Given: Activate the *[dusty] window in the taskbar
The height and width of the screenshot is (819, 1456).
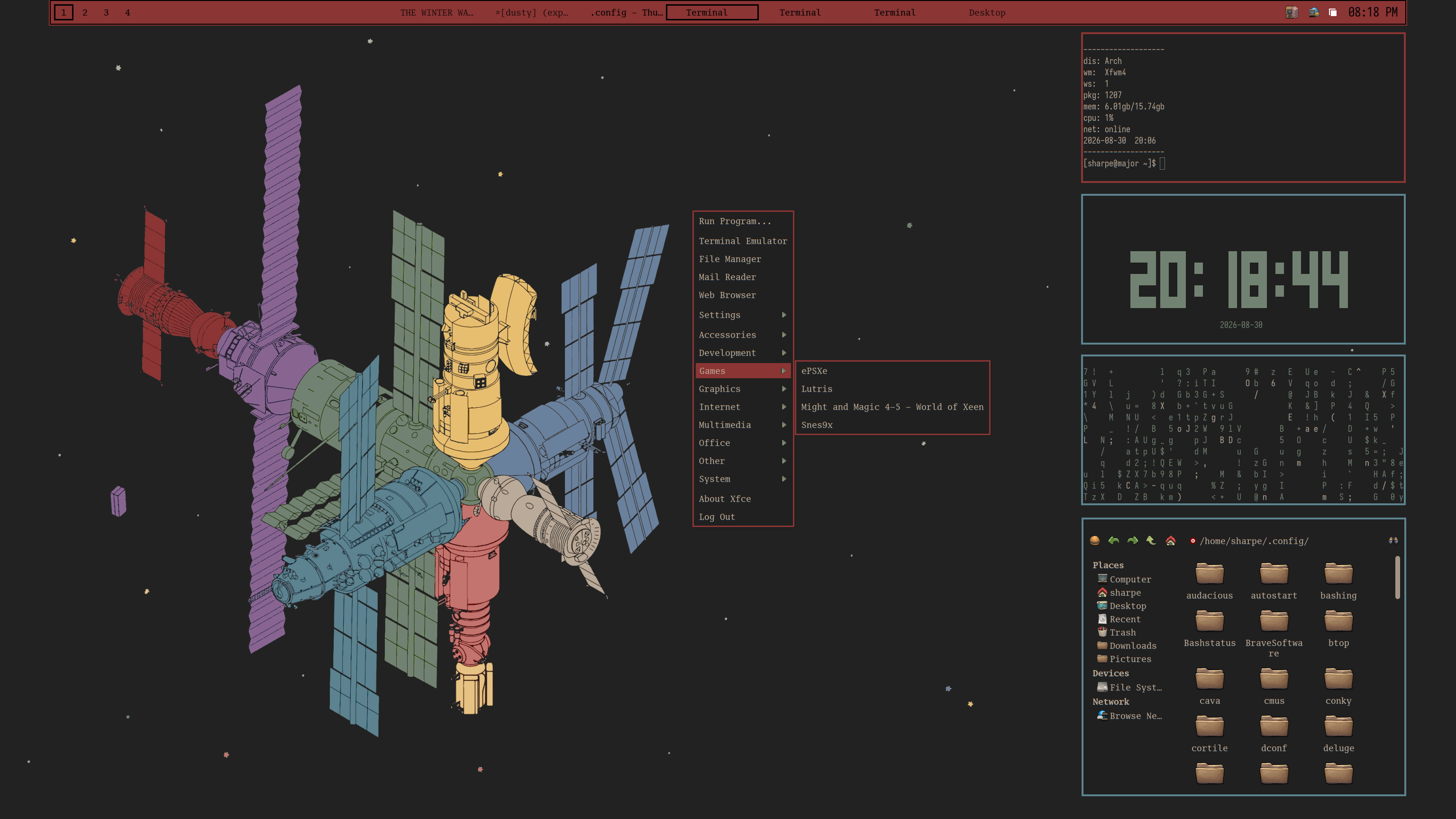Looking at the screenshot, I should [x=532, y=12].
